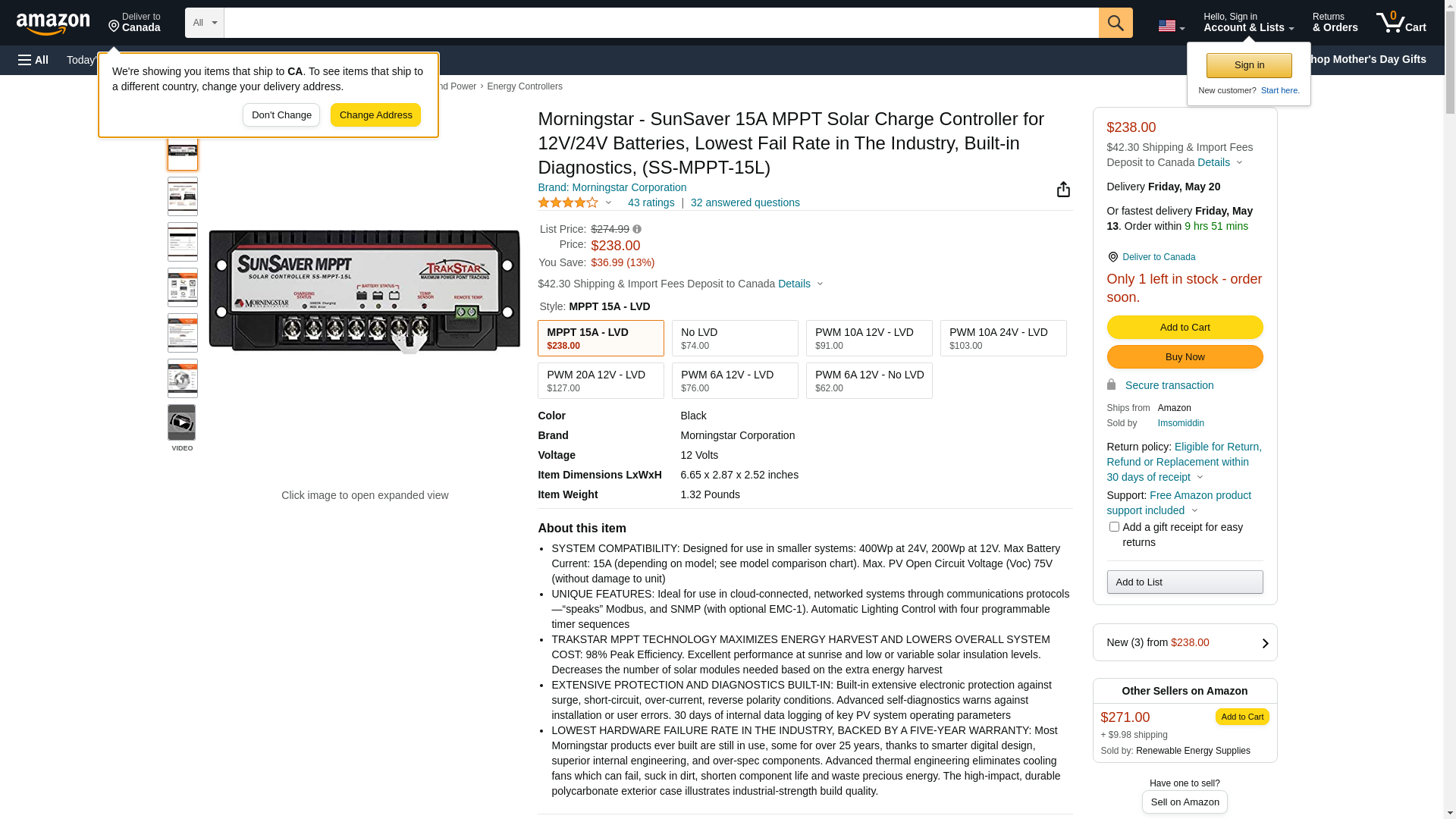Click the list price info icon

[x=637, y=229]
